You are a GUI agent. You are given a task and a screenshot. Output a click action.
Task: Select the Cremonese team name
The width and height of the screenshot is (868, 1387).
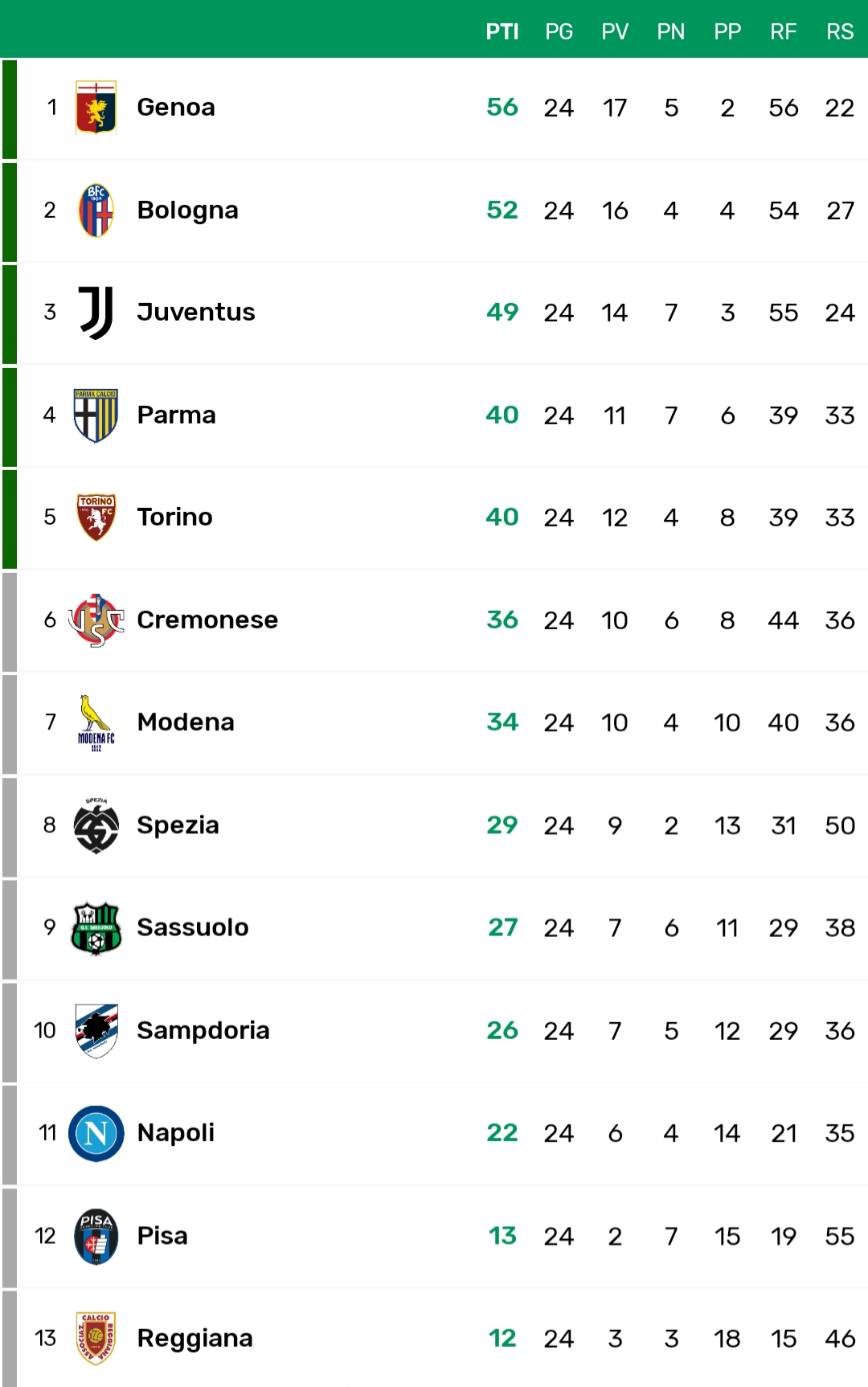point(207,620)
